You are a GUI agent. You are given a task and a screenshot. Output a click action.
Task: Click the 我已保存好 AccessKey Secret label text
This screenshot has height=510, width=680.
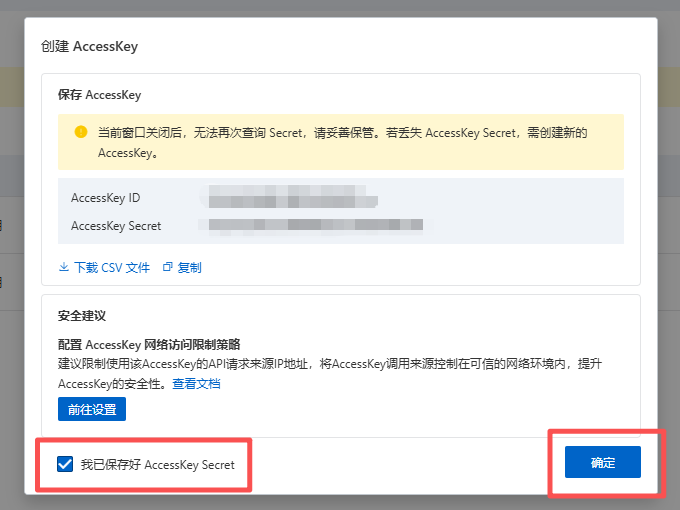pyautogui.click(x=157, y=464)
